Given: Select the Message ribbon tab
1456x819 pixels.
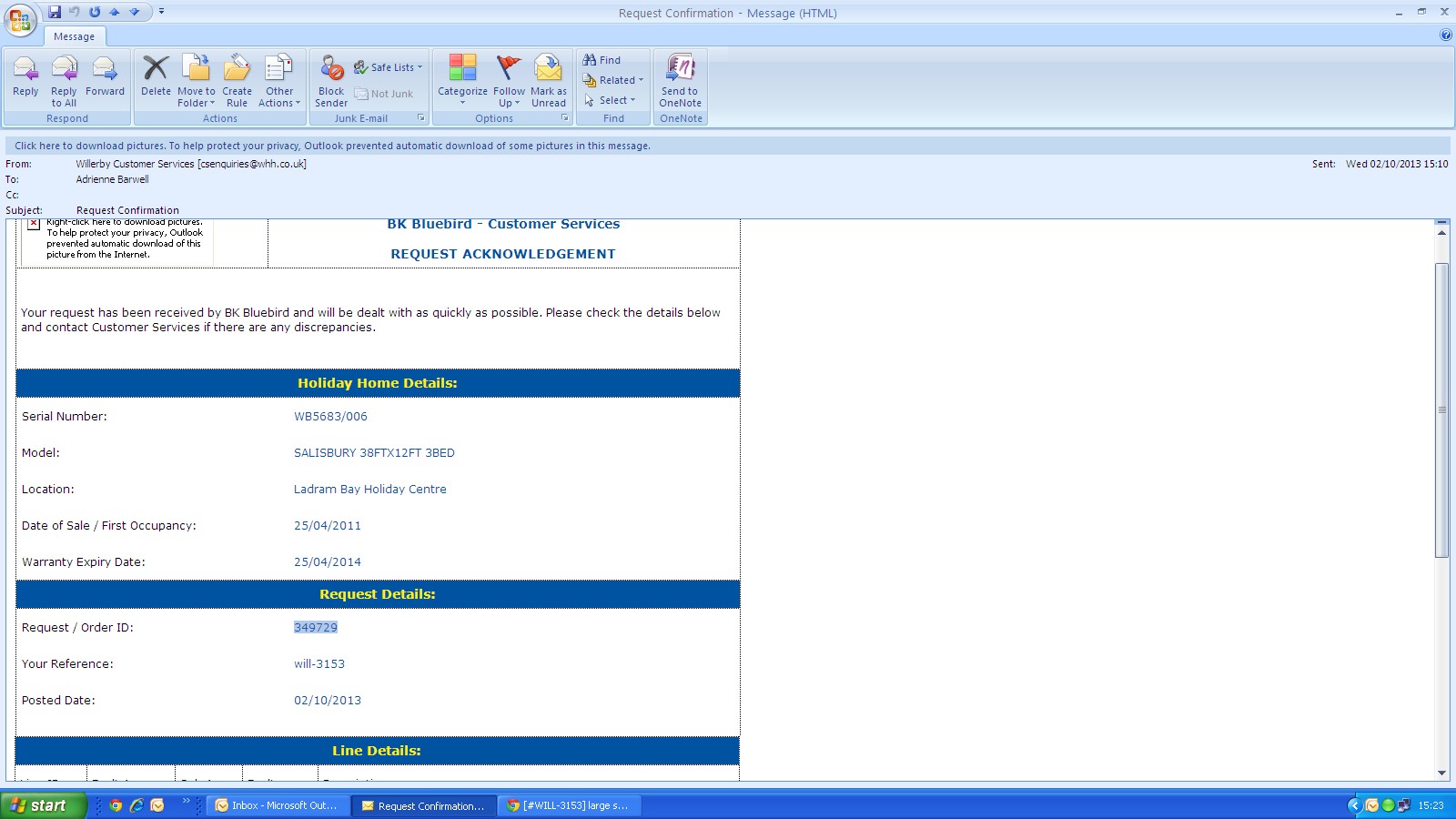Looking at the screenshot, I should (x=75, y=36).
